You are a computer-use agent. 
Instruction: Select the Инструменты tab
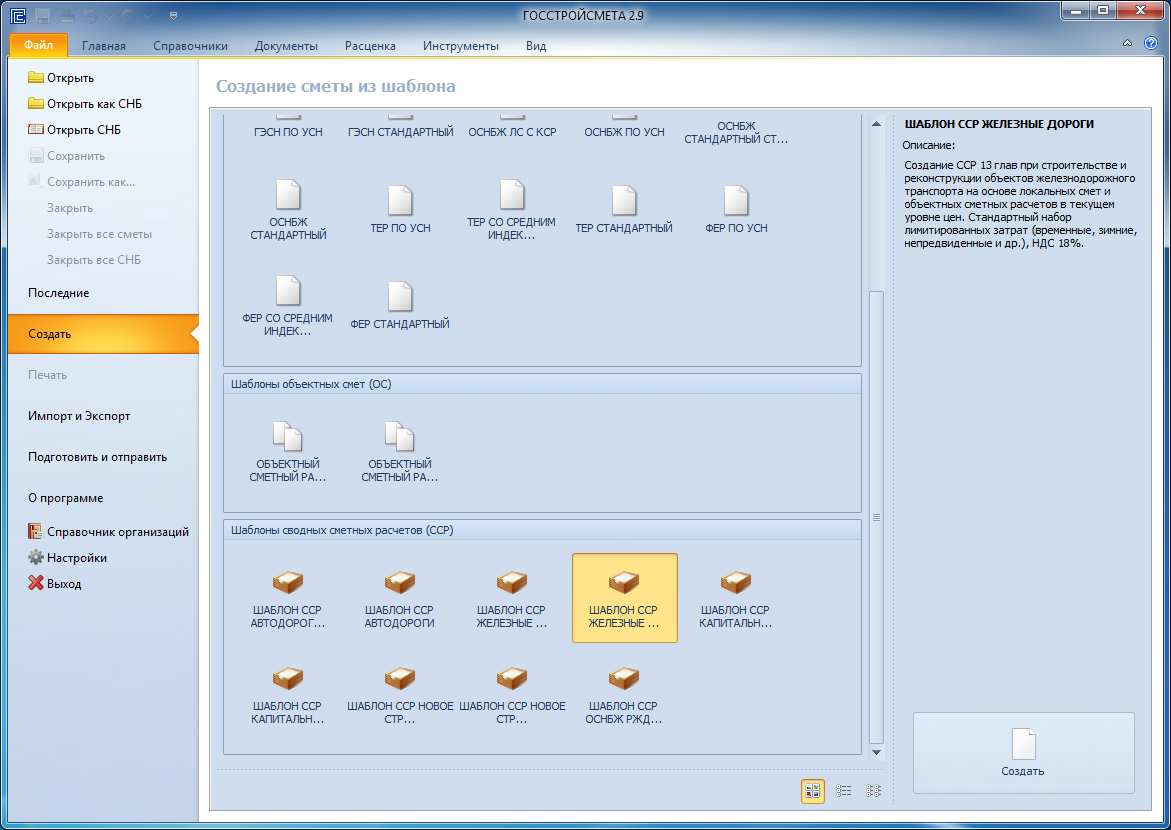click(461, 46)
